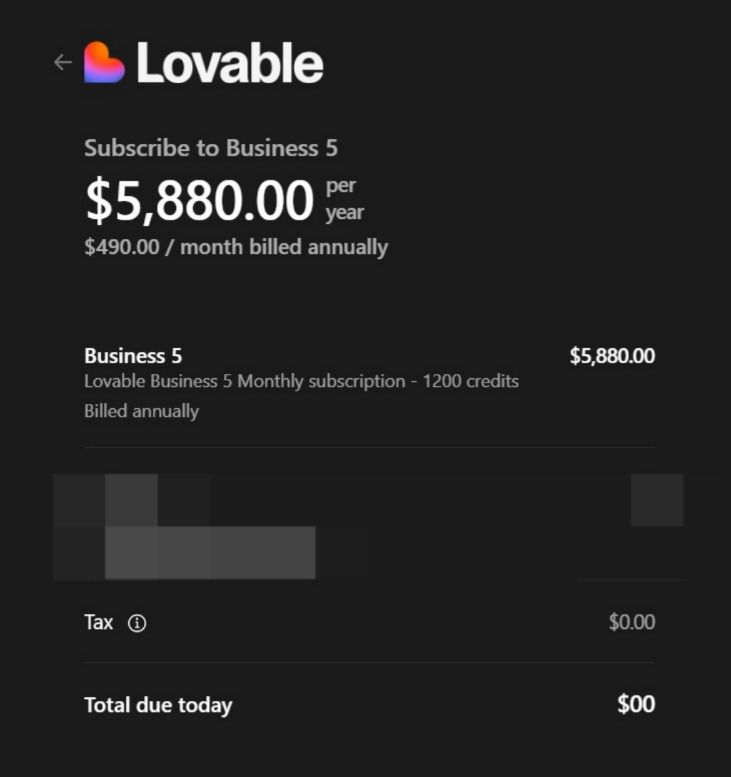This screenshot has width=731, height=777.
Task: Click the large $5,880.00 price
Action: tap(199, 200)
